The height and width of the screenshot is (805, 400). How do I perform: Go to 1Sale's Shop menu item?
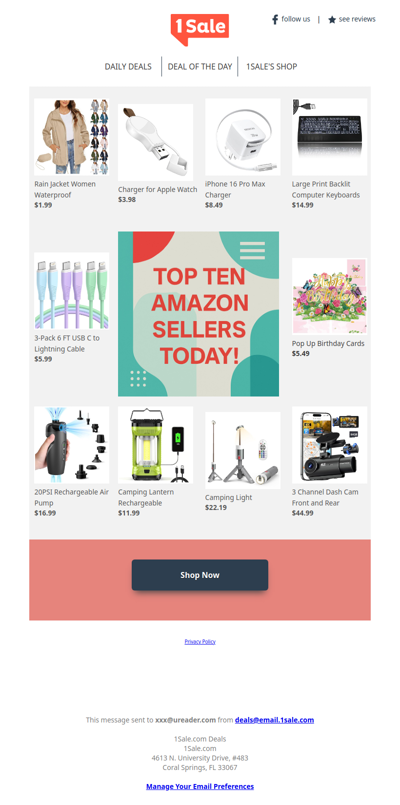(x=271, y=67)
